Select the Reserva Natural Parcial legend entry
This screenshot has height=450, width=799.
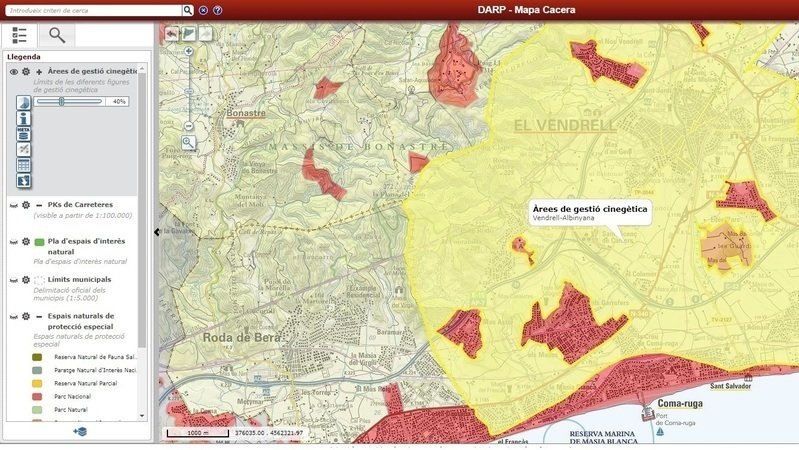[x=86, y=383]
